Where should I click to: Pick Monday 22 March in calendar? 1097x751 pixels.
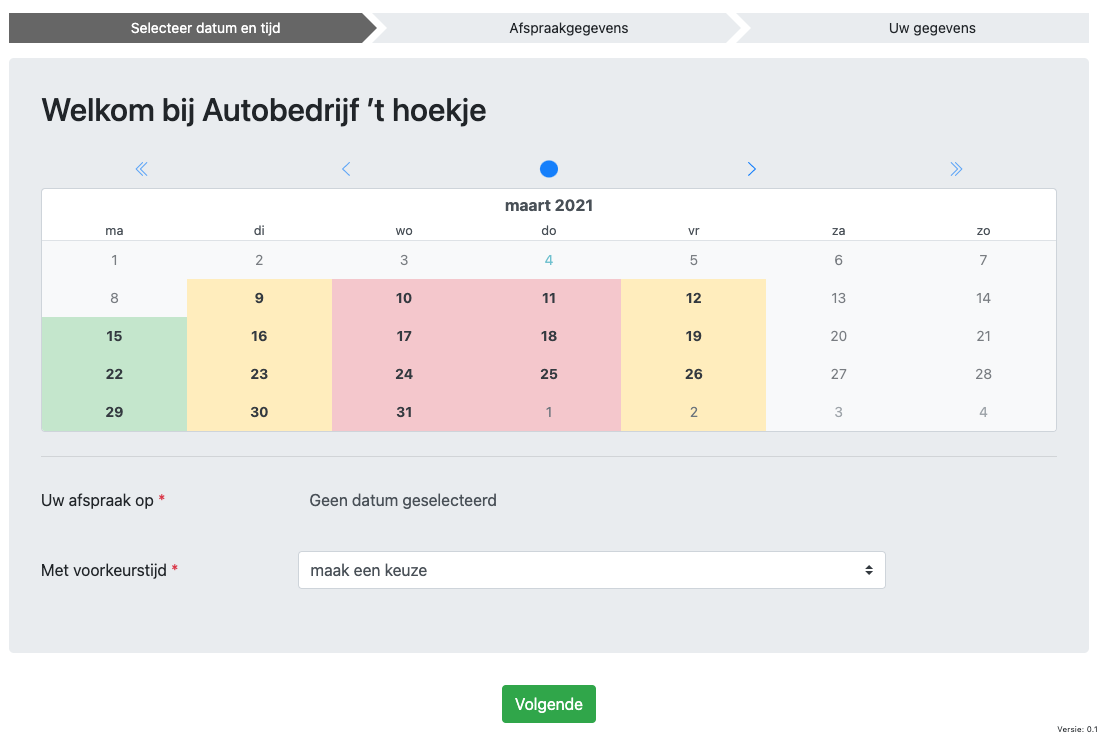114,374
